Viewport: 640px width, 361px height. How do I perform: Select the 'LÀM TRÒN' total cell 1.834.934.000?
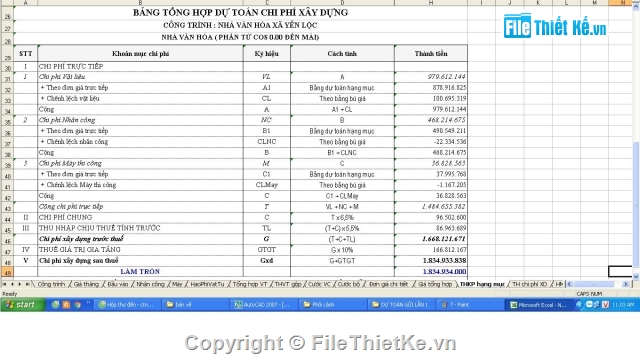click(431, 272)
